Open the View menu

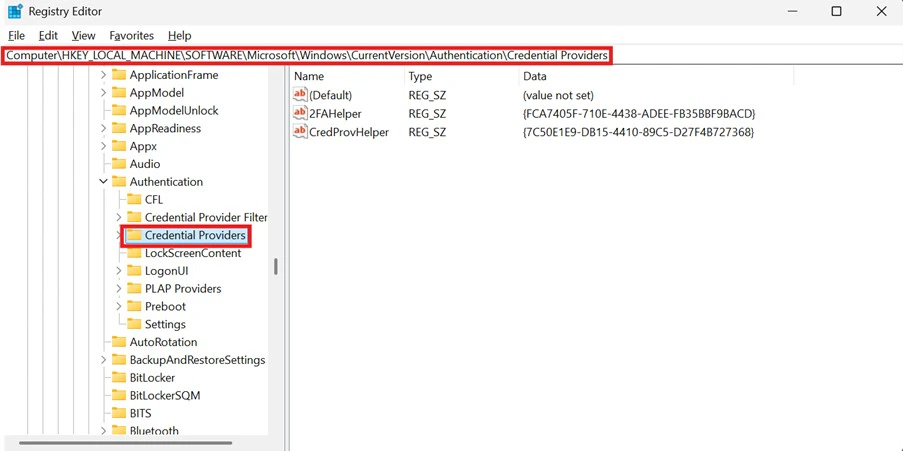84,36
